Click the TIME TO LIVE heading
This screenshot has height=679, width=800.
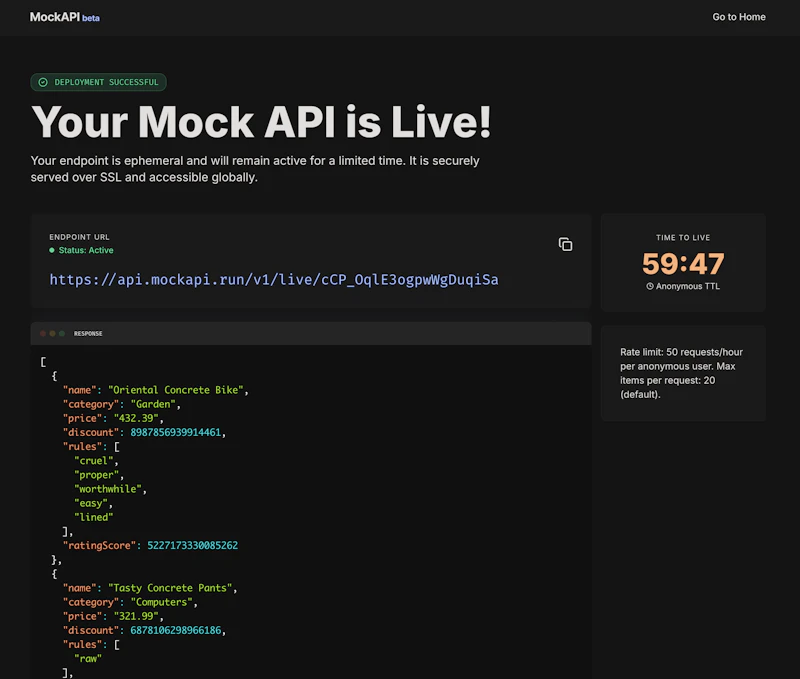click(x=683, y=238)
